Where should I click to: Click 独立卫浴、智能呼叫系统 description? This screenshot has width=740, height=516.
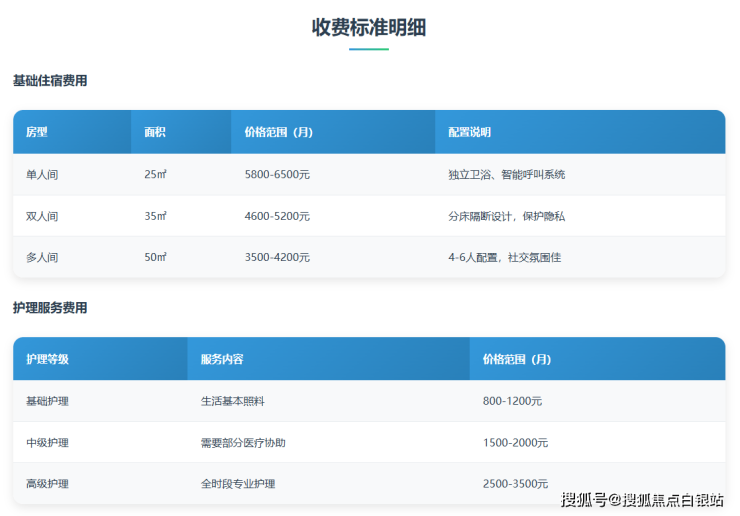coord(506,174)
